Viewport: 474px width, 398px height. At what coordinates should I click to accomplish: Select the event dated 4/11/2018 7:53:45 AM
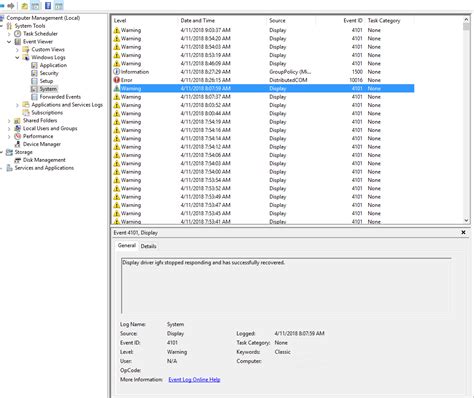pos(263,213)
